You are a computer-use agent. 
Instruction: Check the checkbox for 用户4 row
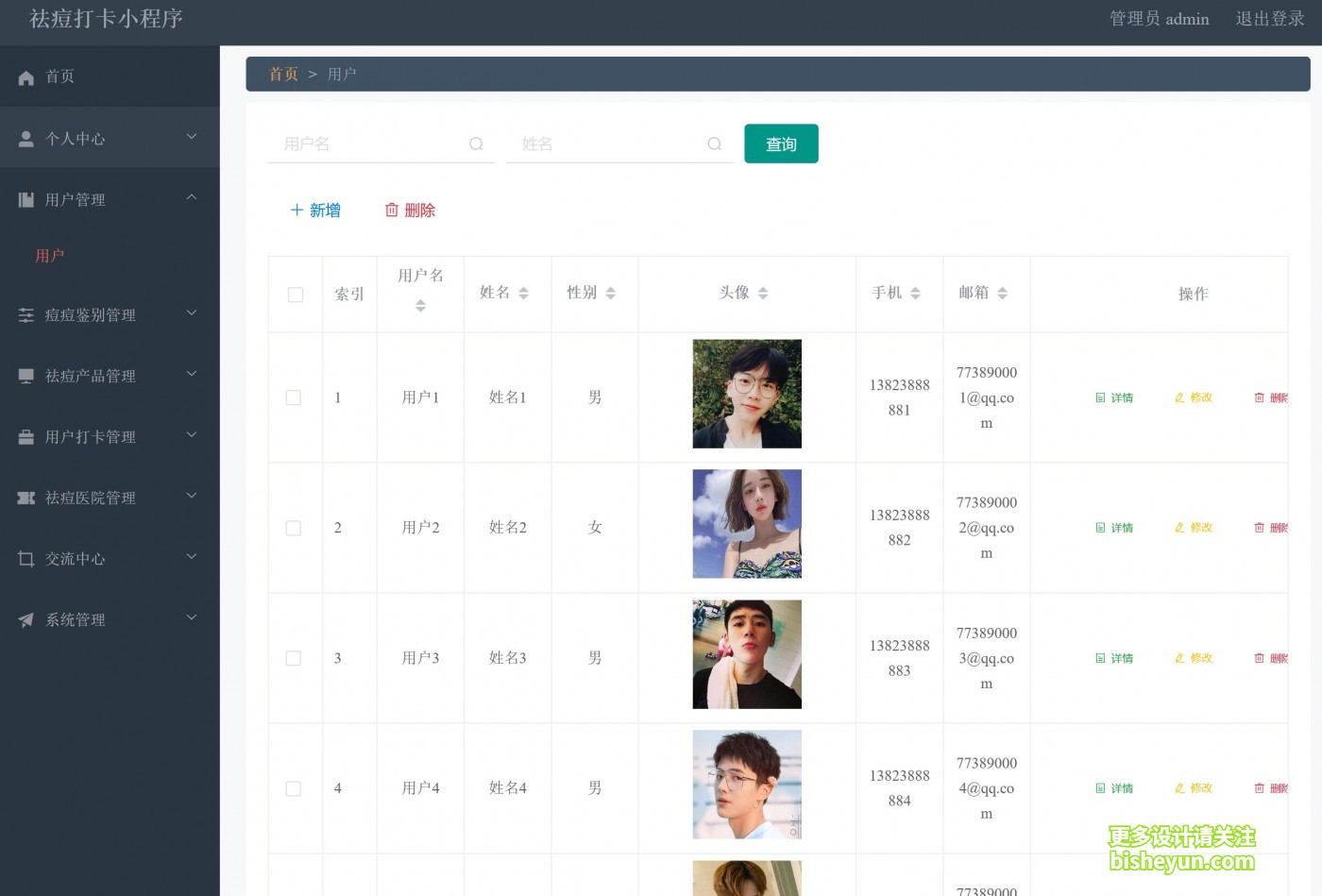(x=294, y=788)
